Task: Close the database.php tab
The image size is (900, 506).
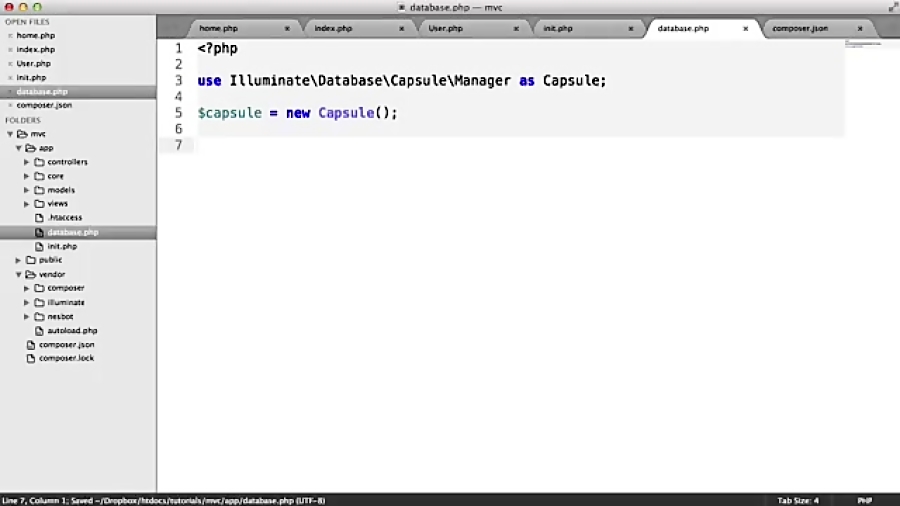Action: tap(745, 28)
